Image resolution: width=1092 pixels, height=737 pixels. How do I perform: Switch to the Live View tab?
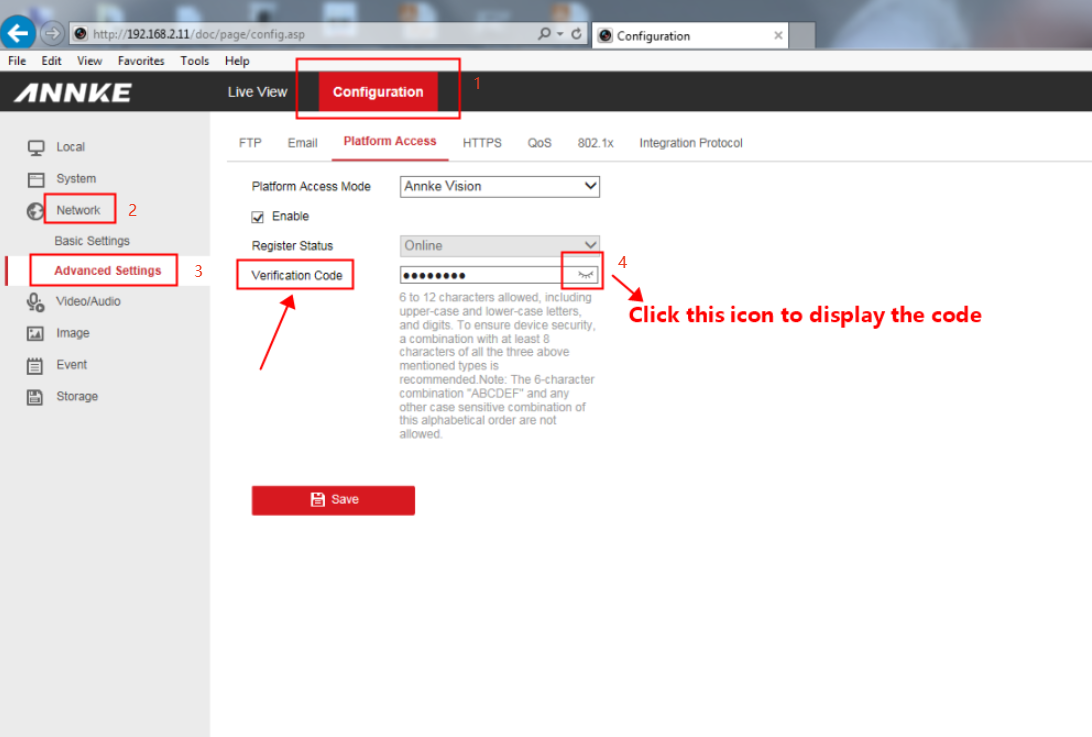pos(257,92)
